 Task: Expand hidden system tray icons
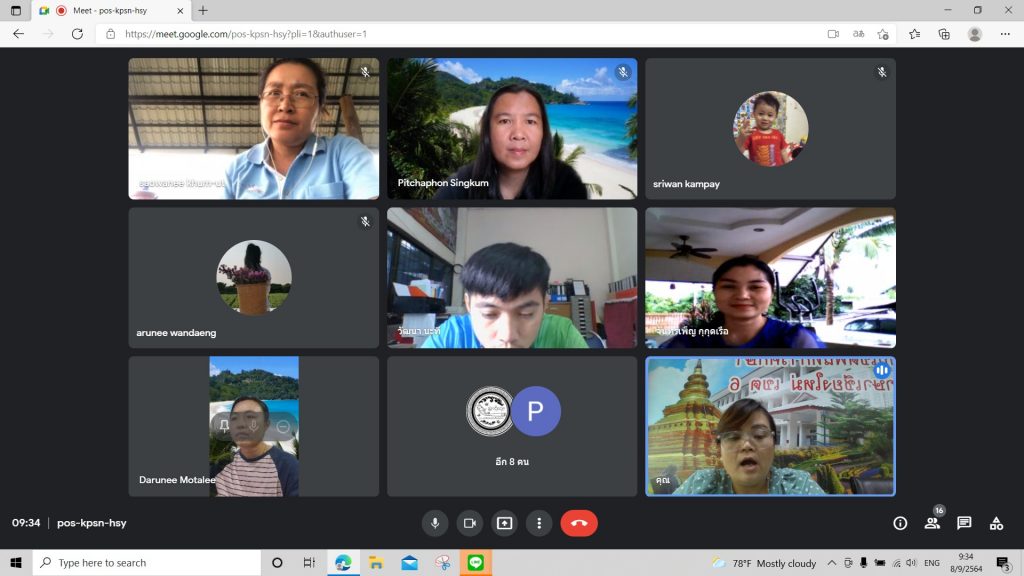tap(831, 563)
